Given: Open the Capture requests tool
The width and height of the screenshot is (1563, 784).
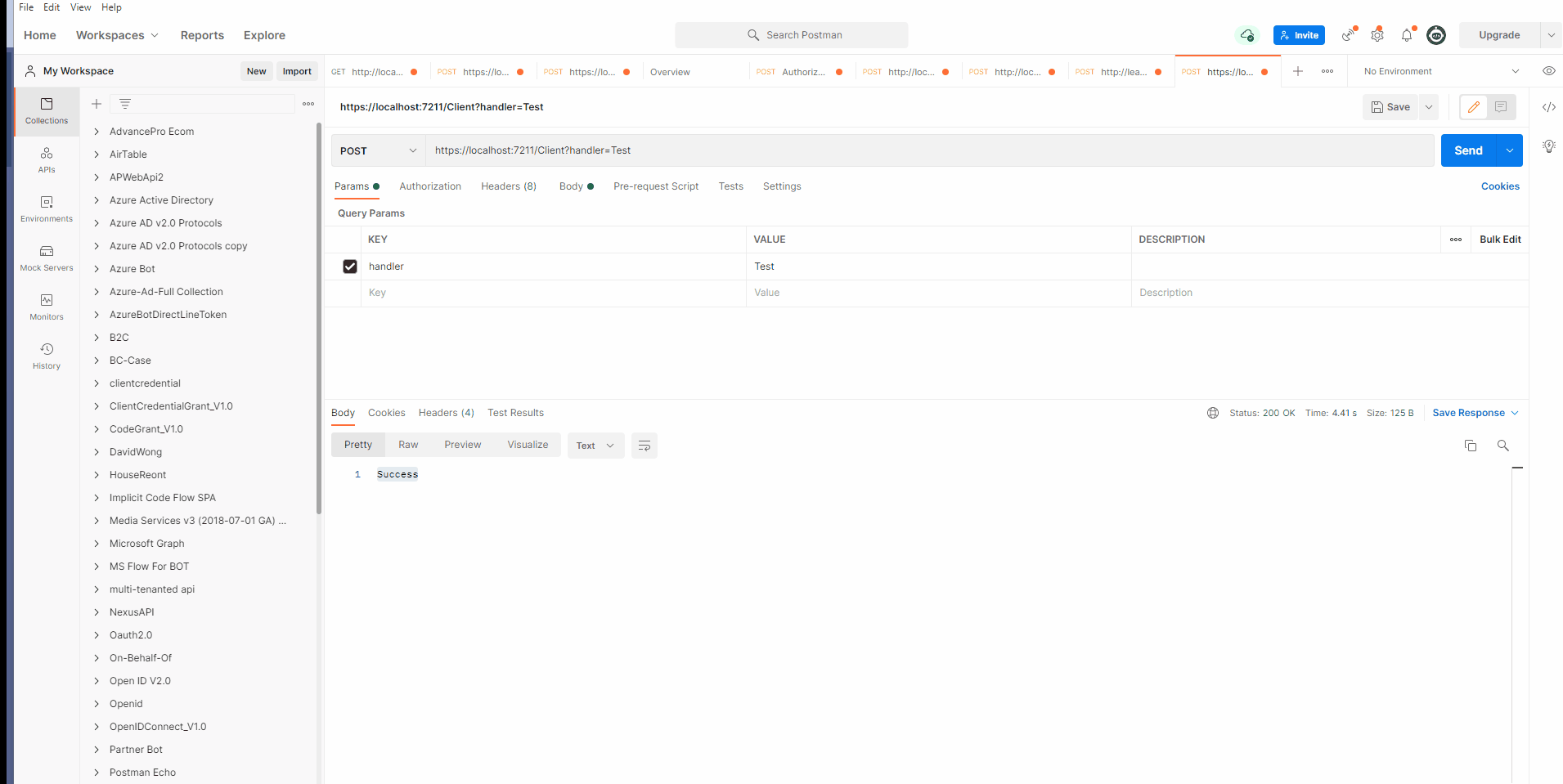Looking at the screenshot, I should click(x=1348, y=35).
